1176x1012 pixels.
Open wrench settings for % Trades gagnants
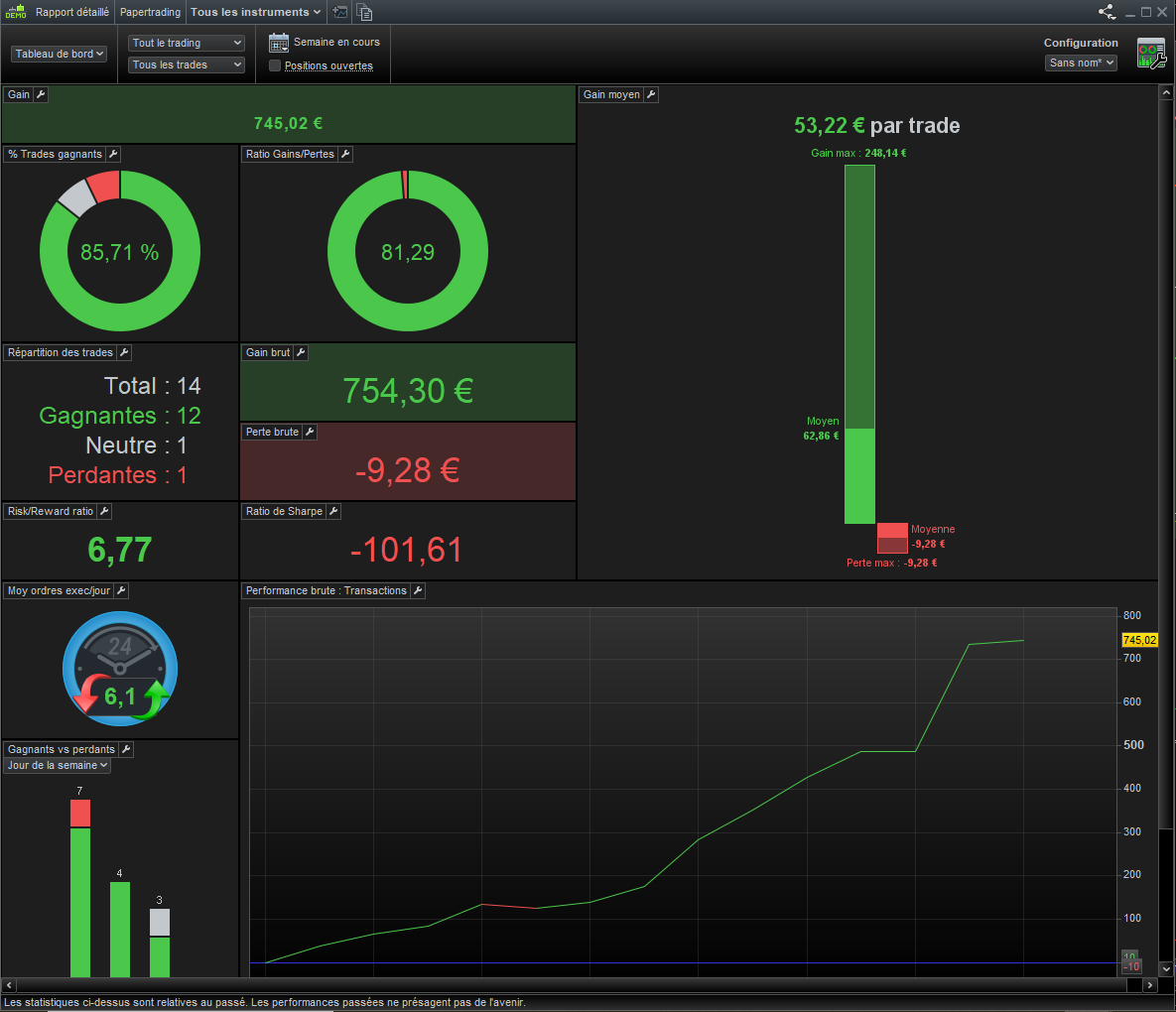tap(113, 154)
